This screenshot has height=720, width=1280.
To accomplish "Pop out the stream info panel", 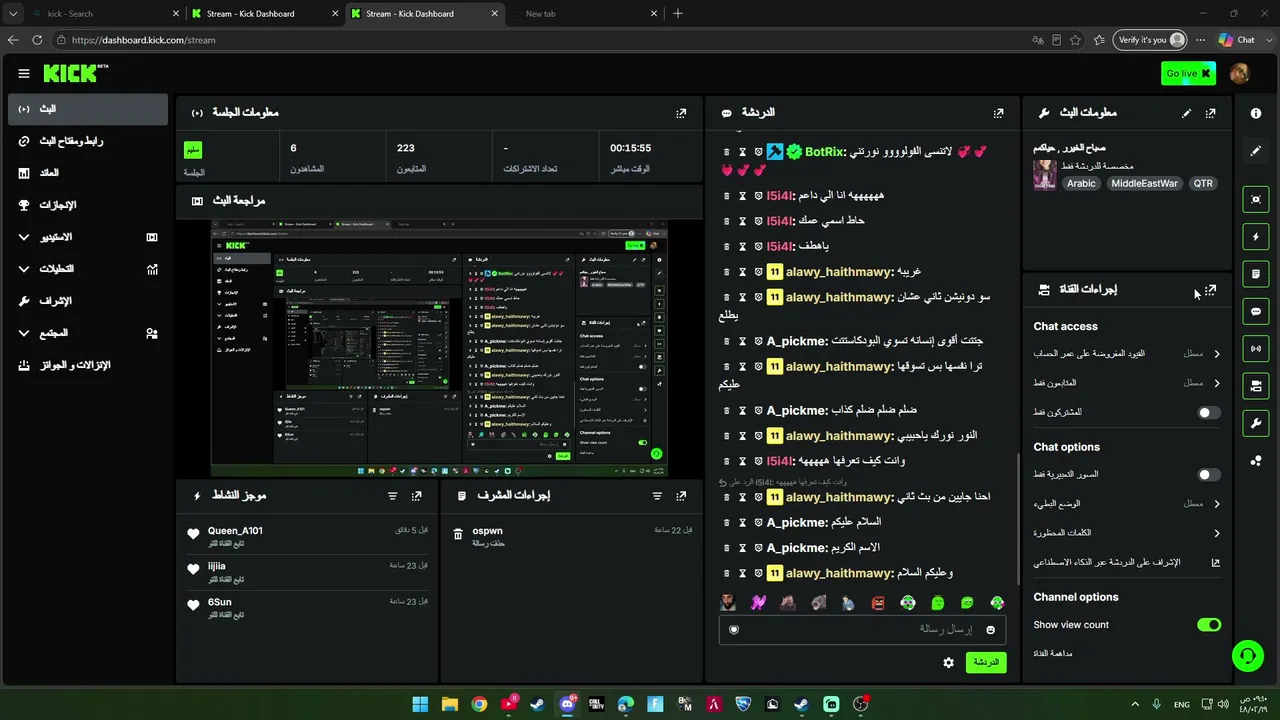I will pos(1210,113).
